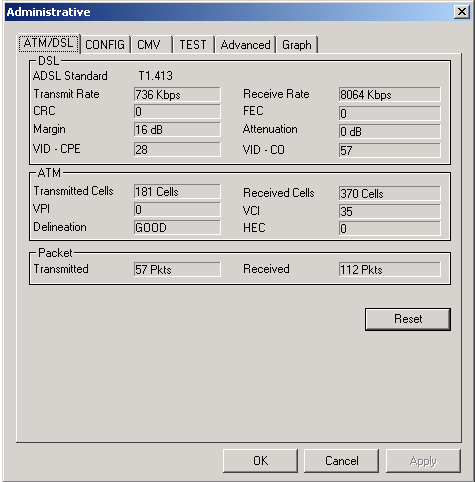Click the Received Cells field showing 370 Cells

click(x=389, y=193)
